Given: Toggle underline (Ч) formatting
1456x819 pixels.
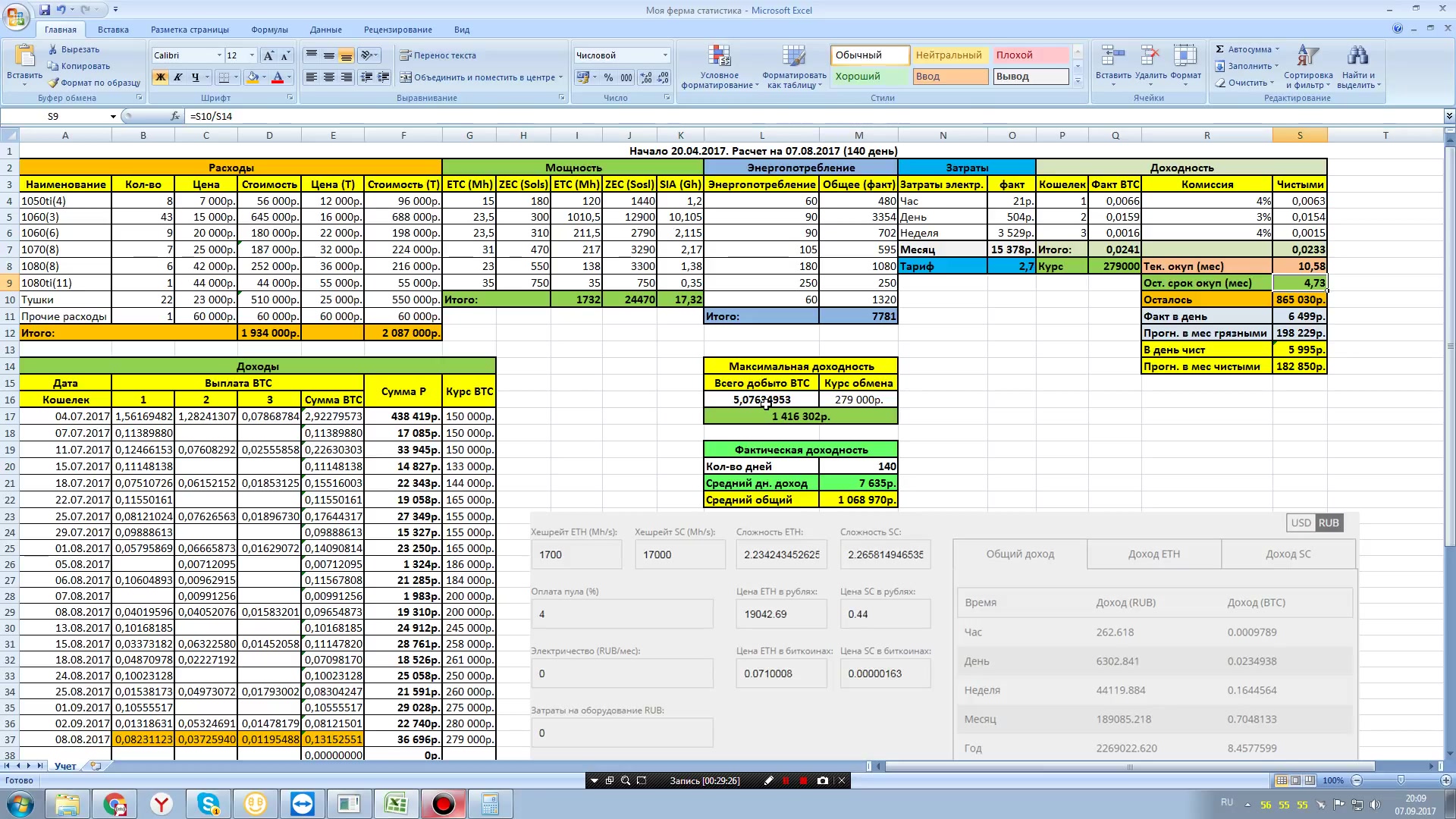Looking at the screenshot, I should (x=196, y=77).
